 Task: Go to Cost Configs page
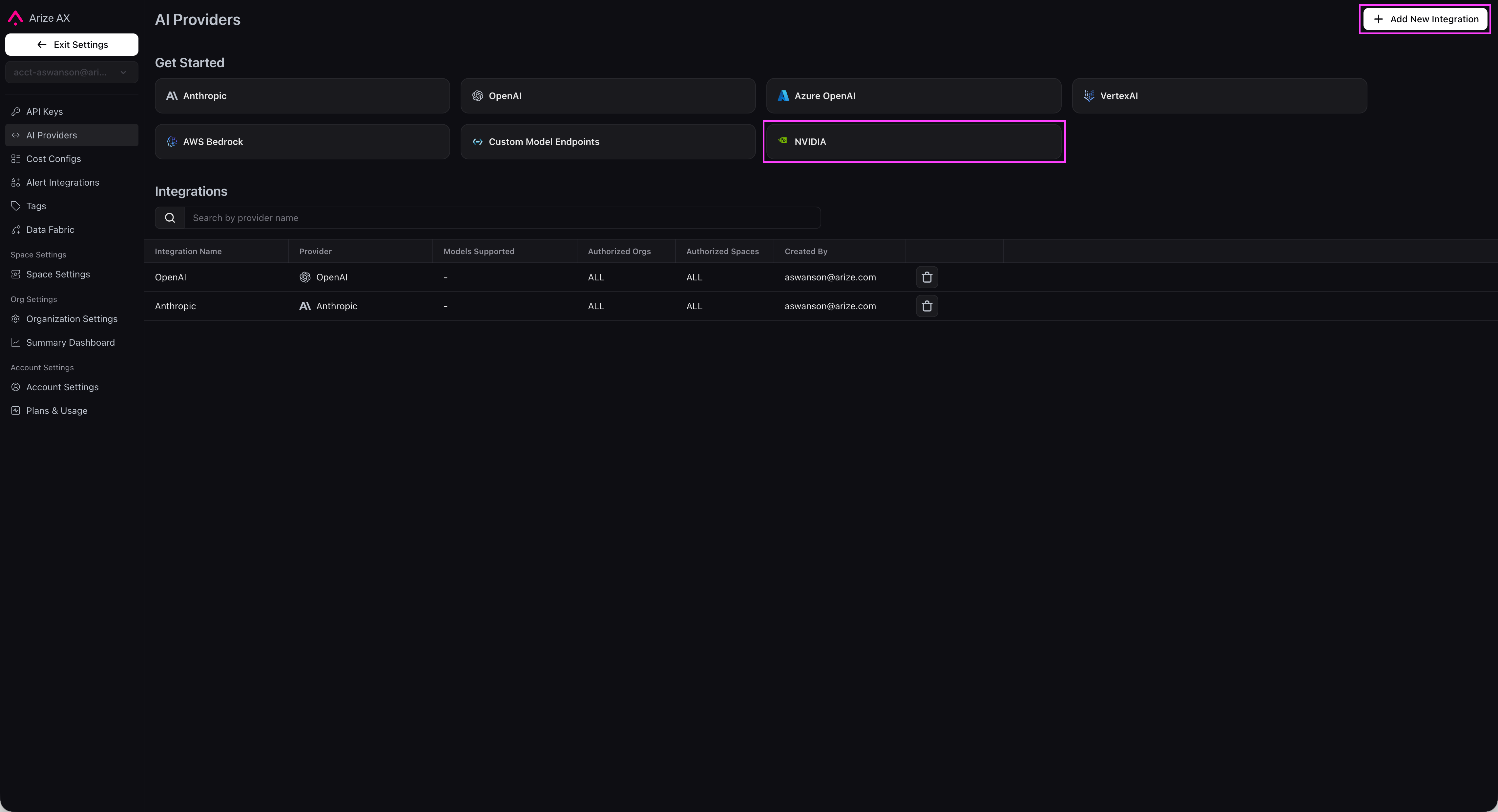coord(53,159)
